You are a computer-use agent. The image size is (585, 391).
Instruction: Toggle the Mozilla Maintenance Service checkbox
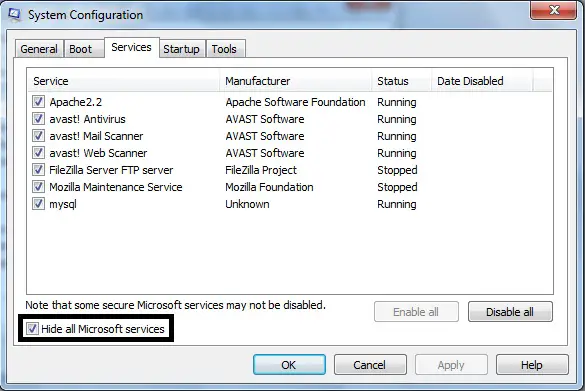click(x=38, y=187)
